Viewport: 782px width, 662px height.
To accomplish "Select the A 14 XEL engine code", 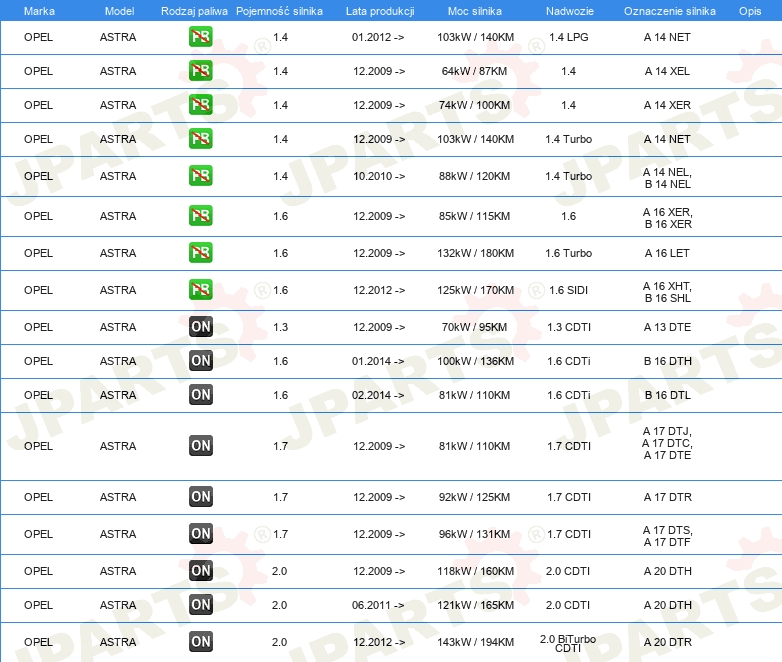I will [x=667, y=71].
